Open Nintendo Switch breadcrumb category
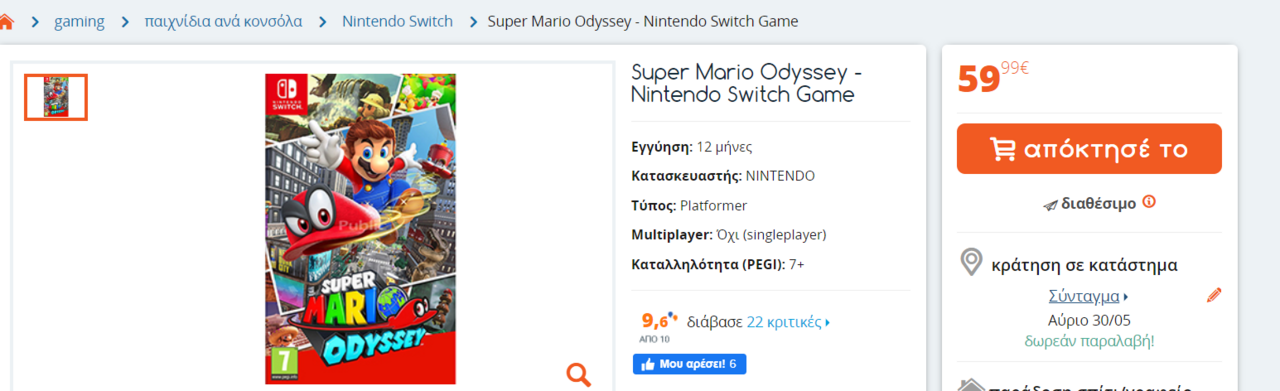1280x391 pixels. point(397,21)
